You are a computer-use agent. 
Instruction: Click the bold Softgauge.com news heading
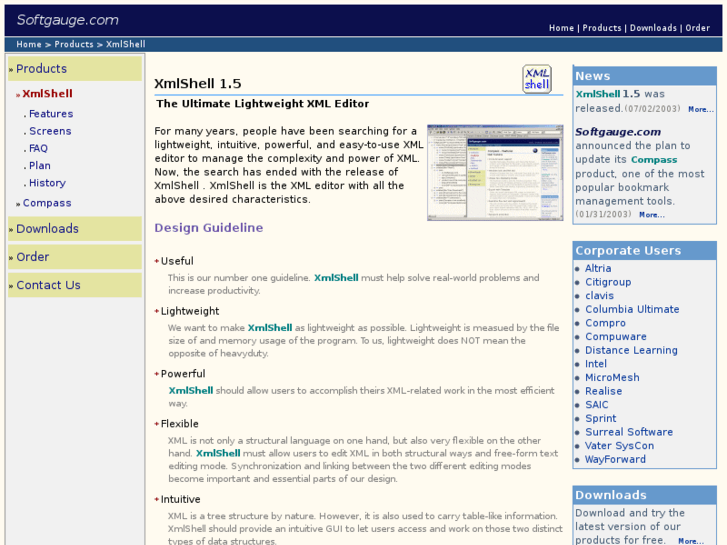(618, 132)
